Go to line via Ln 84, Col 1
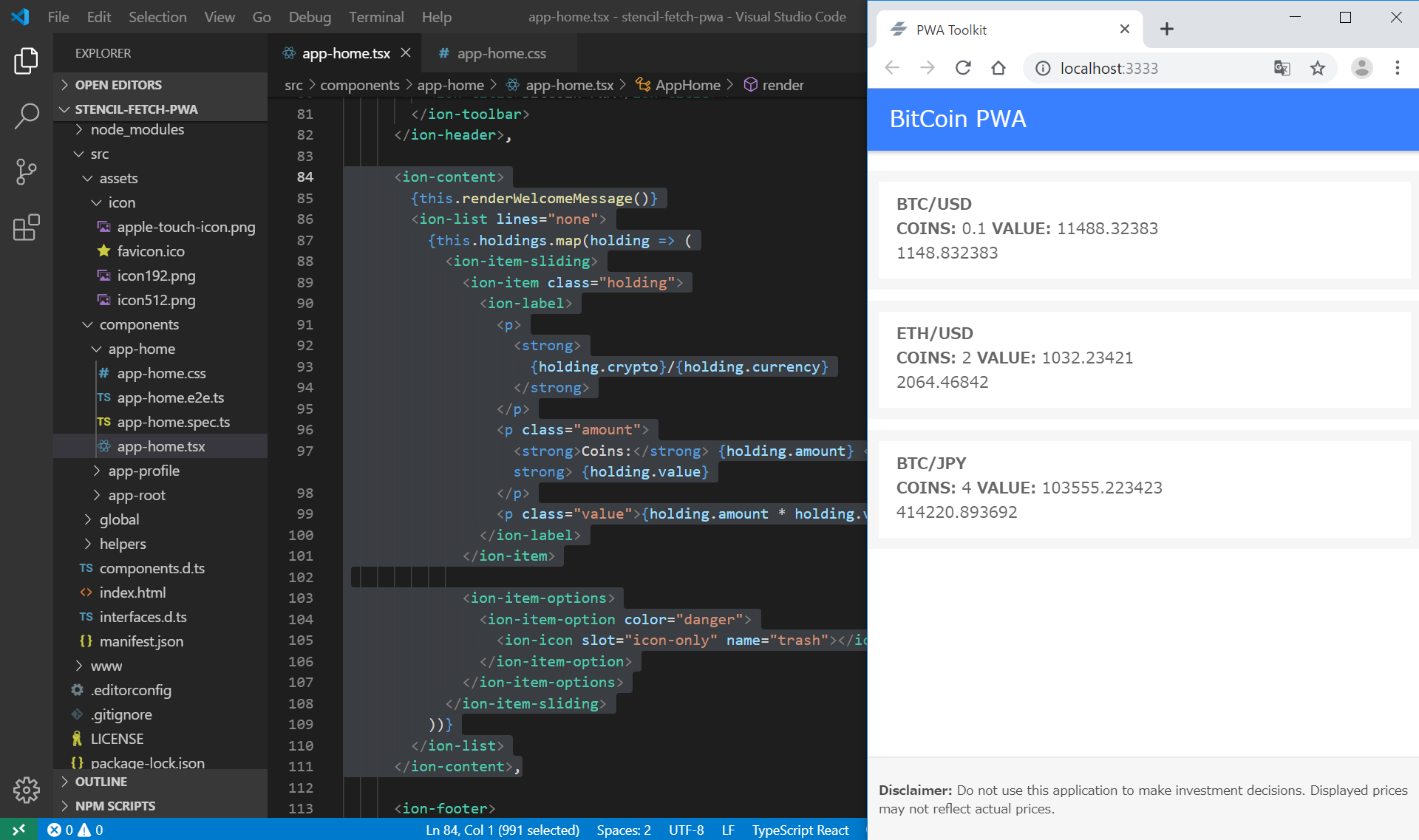 [503, 830]
